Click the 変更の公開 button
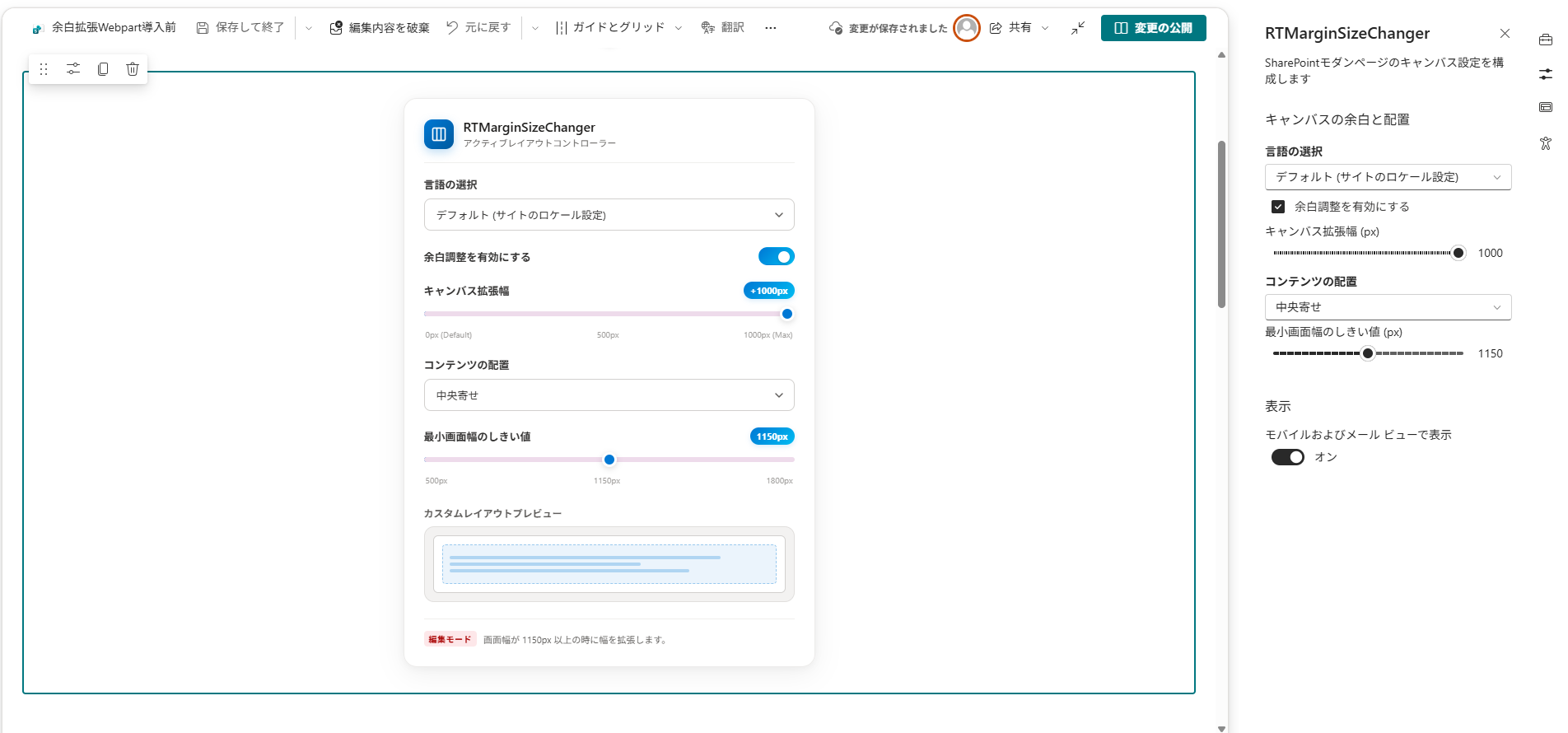Screen dimensions: 1568x733 pos(1154,28)
